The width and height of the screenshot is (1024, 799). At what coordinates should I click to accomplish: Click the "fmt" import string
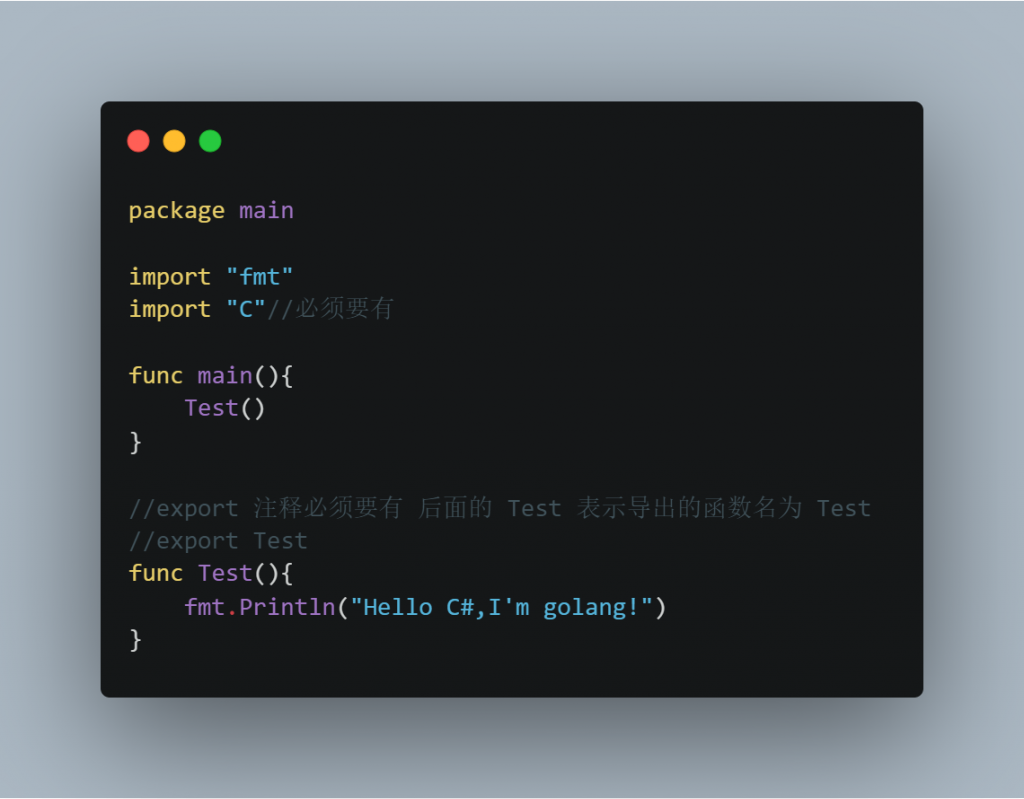tap(259, 276)
